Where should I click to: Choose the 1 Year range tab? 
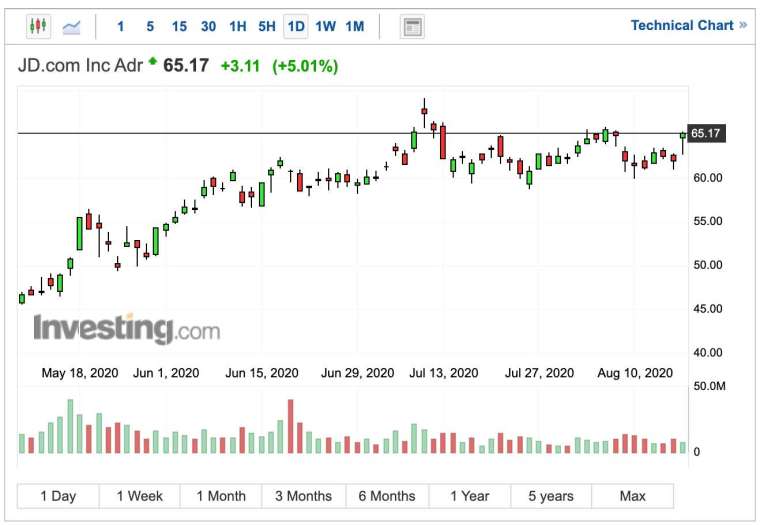470,496
